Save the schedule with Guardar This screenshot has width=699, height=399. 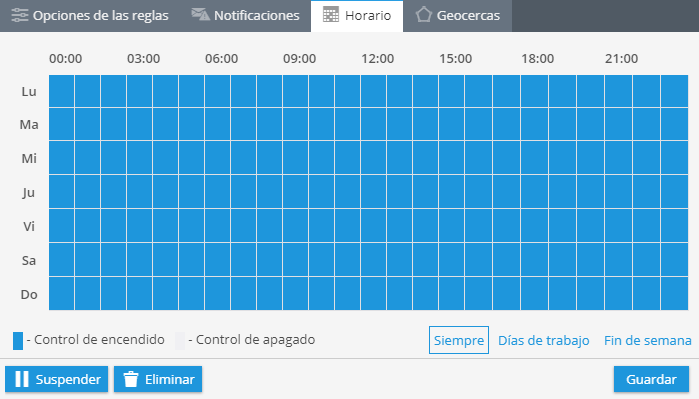651,379
